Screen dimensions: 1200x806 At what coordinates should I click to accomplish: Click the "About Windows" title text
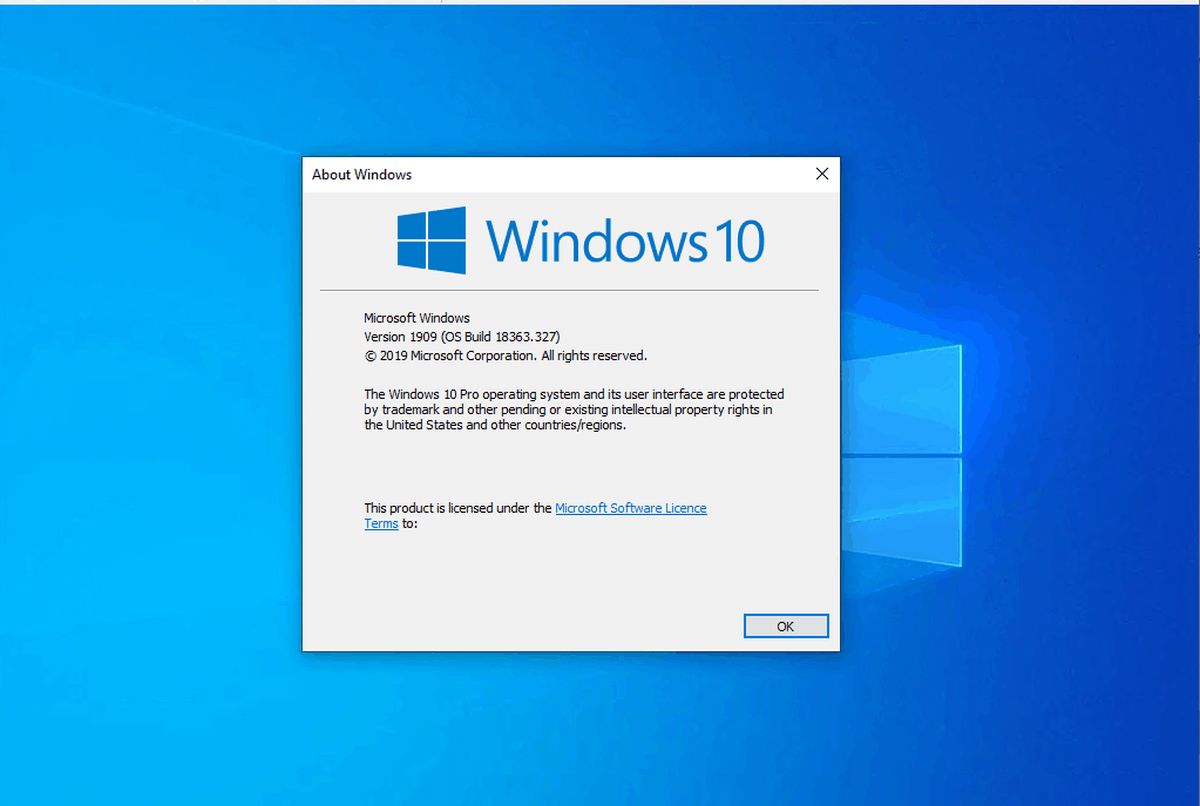[362, 174]
